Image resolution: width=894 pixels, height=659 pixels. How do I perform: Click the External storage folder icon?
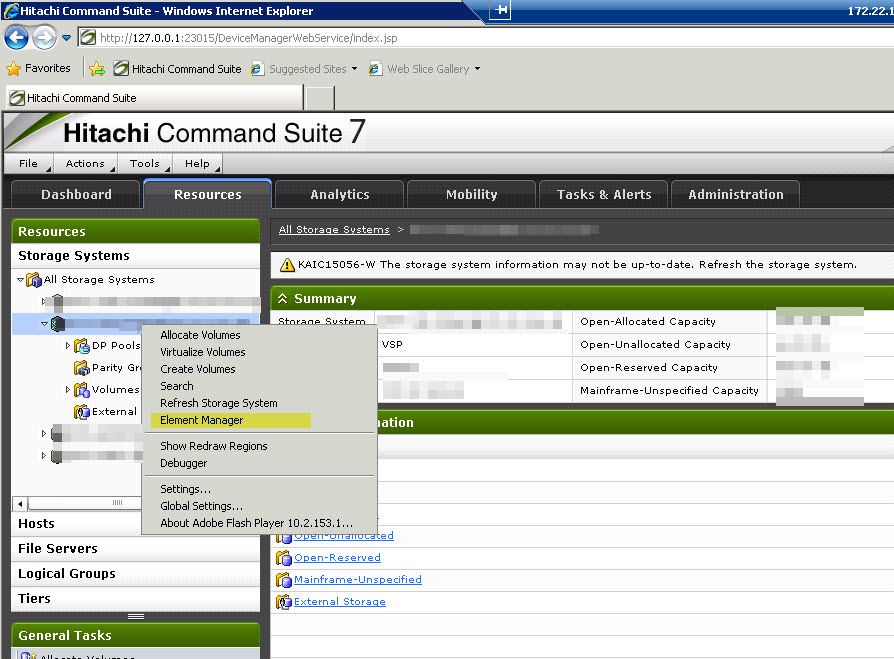82,412
